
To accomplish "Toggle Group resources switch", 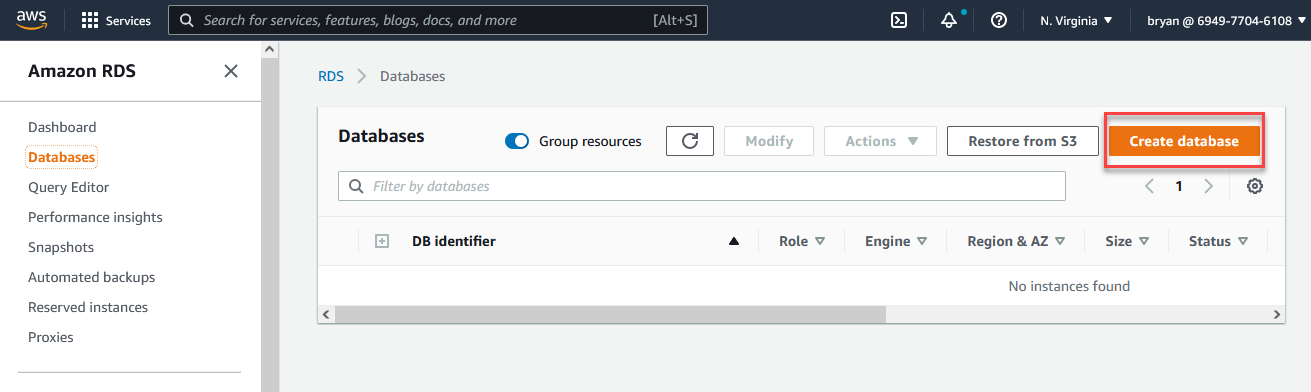I will click(x=517, y=141).
